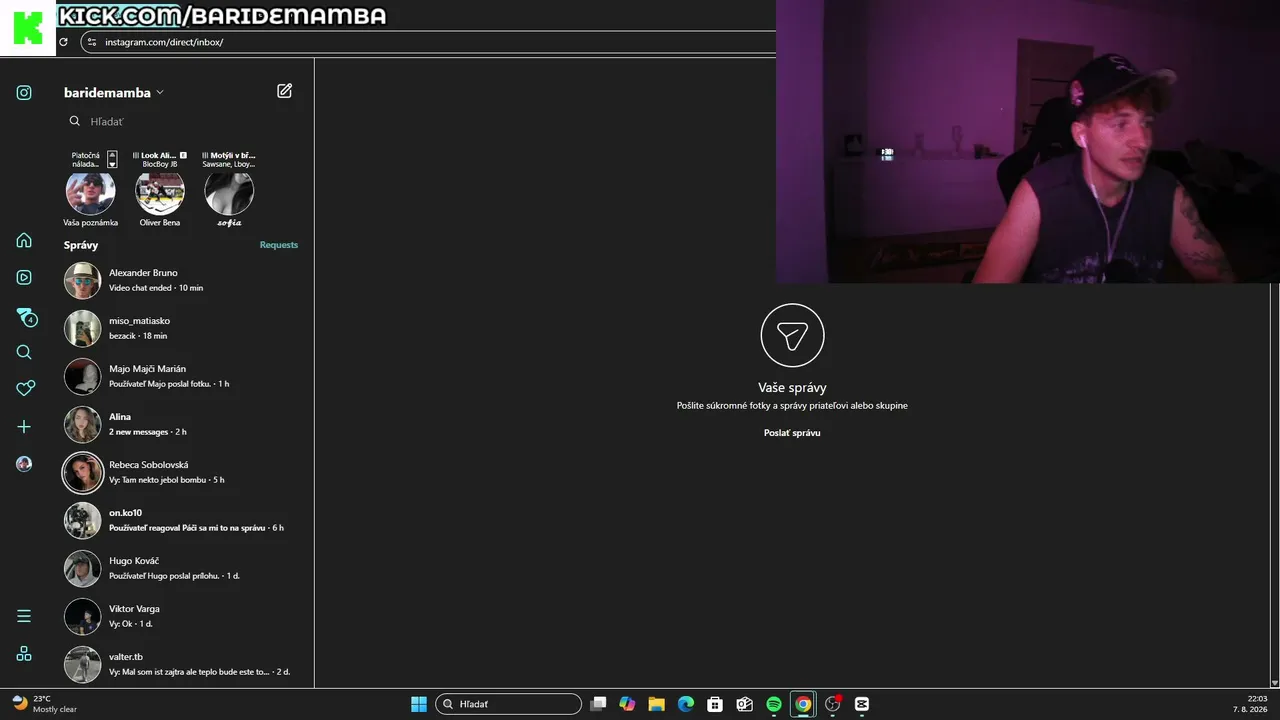Open the Notifications heart icon
The width and height of the screenshot is (1280, 720).
coord(25,388)
